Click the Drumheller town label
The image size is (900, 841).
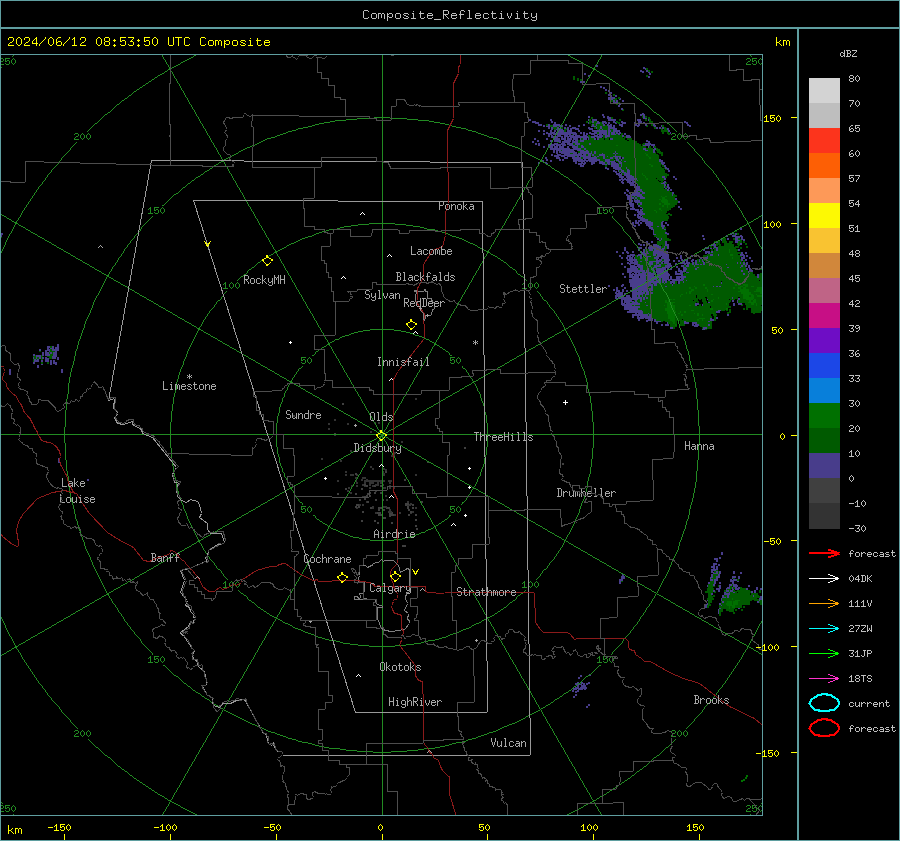(x=586, y=493)
